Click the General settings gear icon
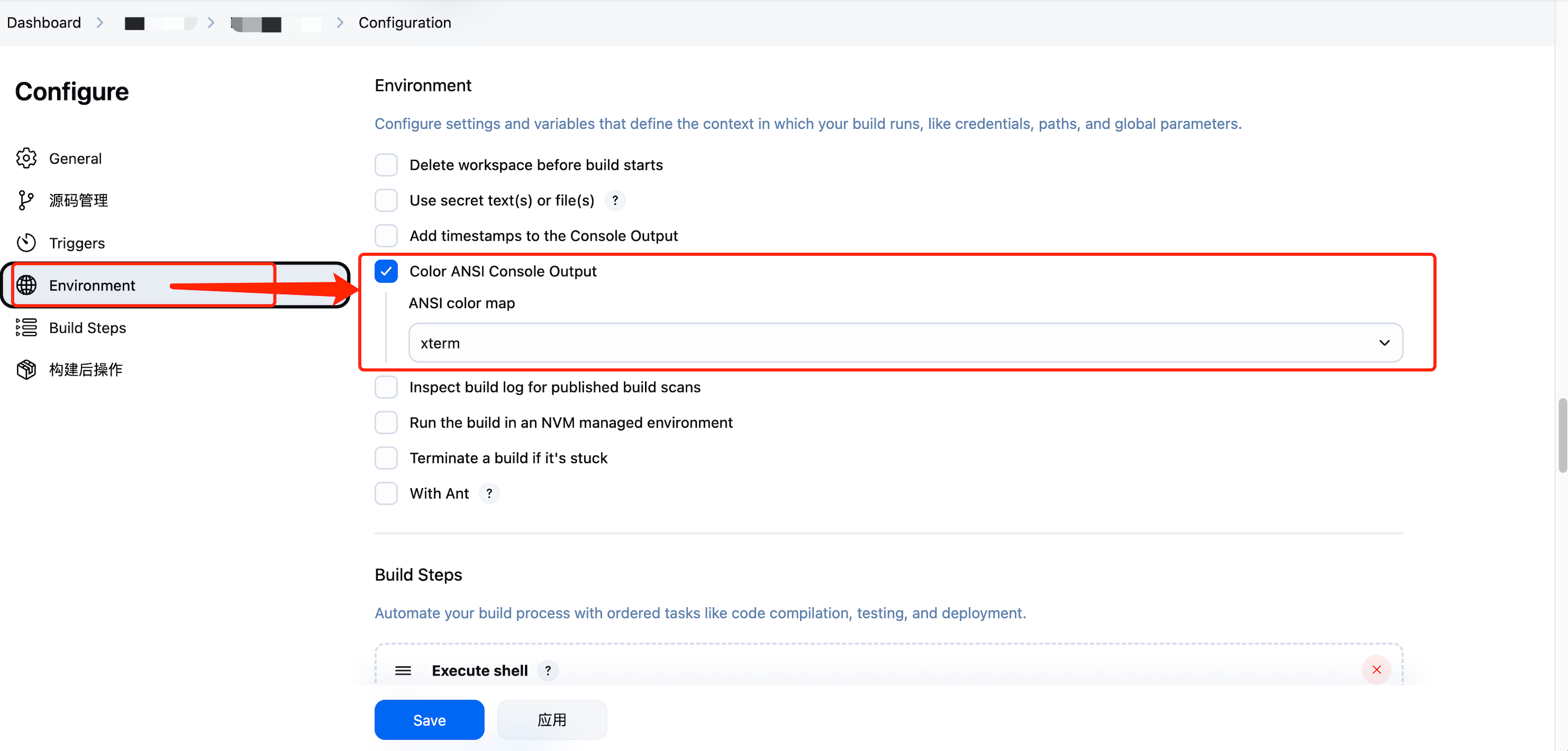 [26, 158]
